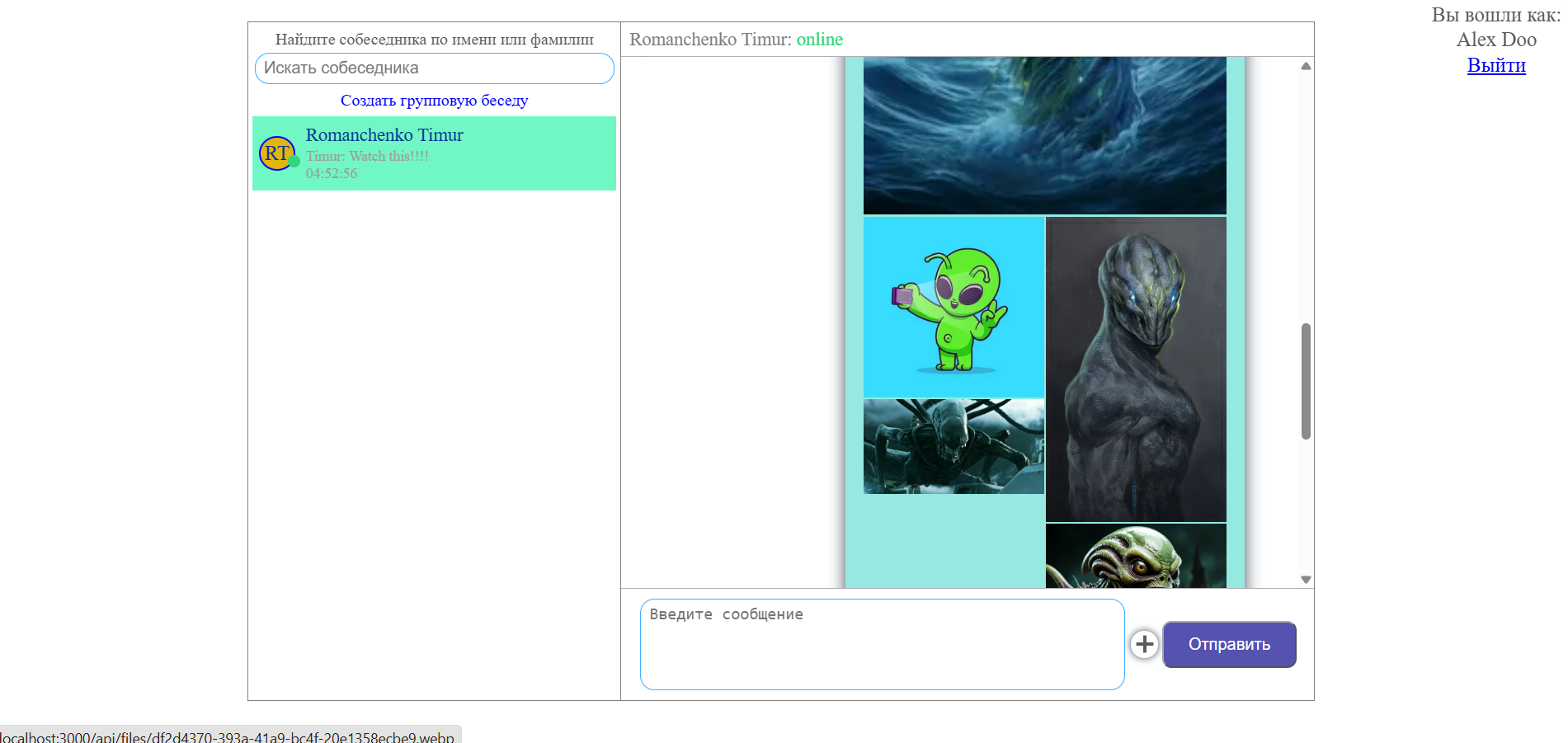This screenshot has height=743, width=1568.
Task: Open the green cartoon alien selfie image
Action: click(x=954, y=307)
